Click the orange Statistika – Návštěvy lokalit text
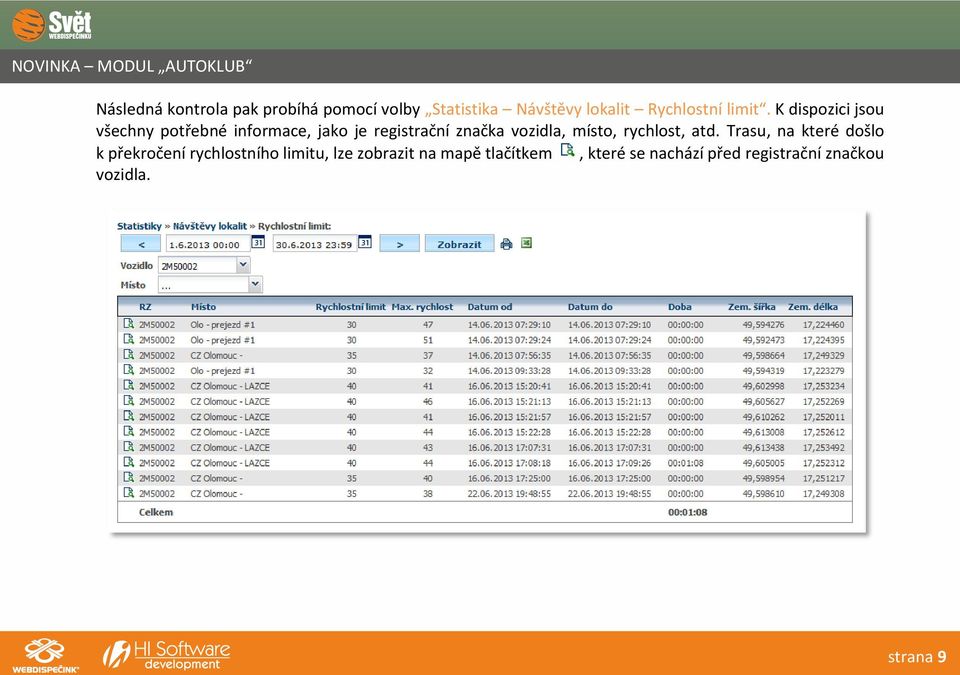Image resolution: width=960 pixels, height=675 pixels. tap(598, 109)
